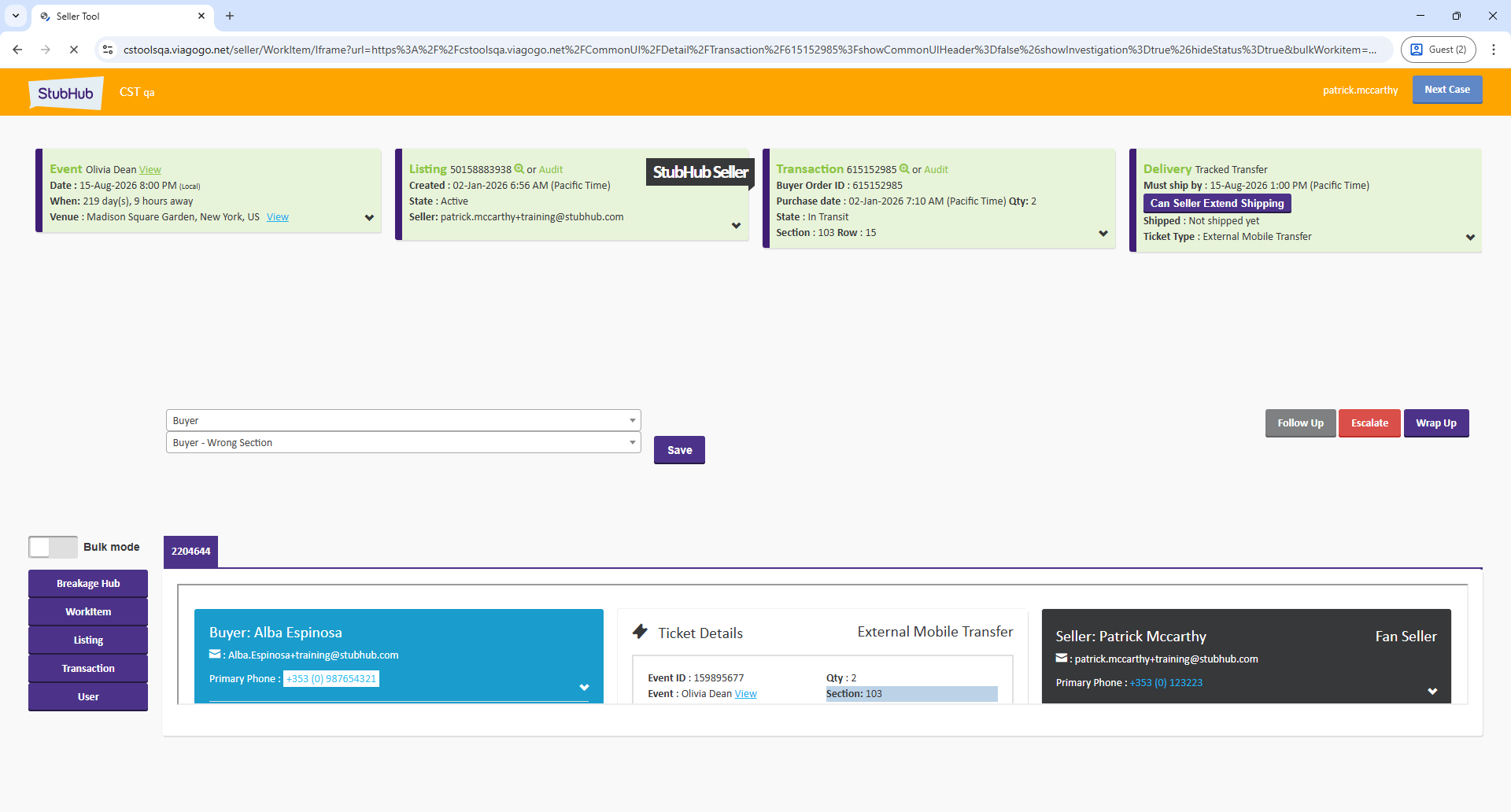The width and height of the screenshot is (1511, 812).
Task: Open Breakage Hub in the sidebar
Action: (x=88, y=584)
